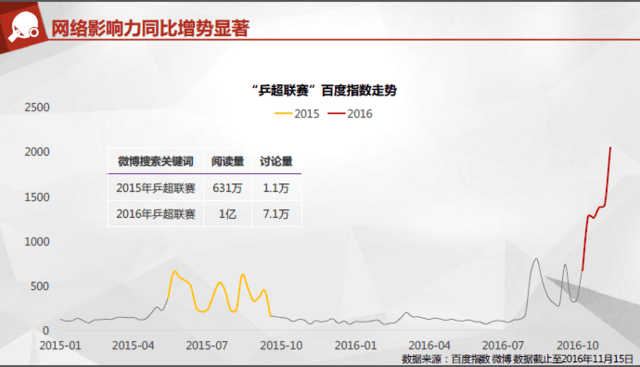Click y-axis label 1500
The height and width of the screenshot is (367, 640).
click(x=37, y=197)
